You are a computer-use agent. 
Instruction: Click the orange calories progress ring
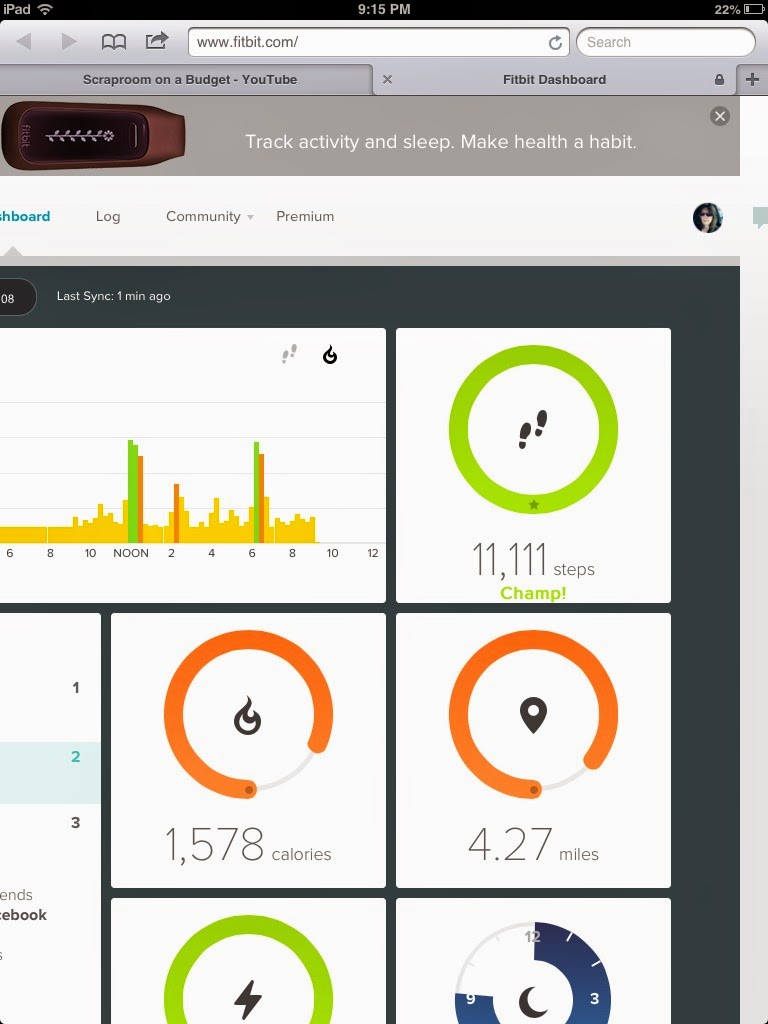(248, 714)
